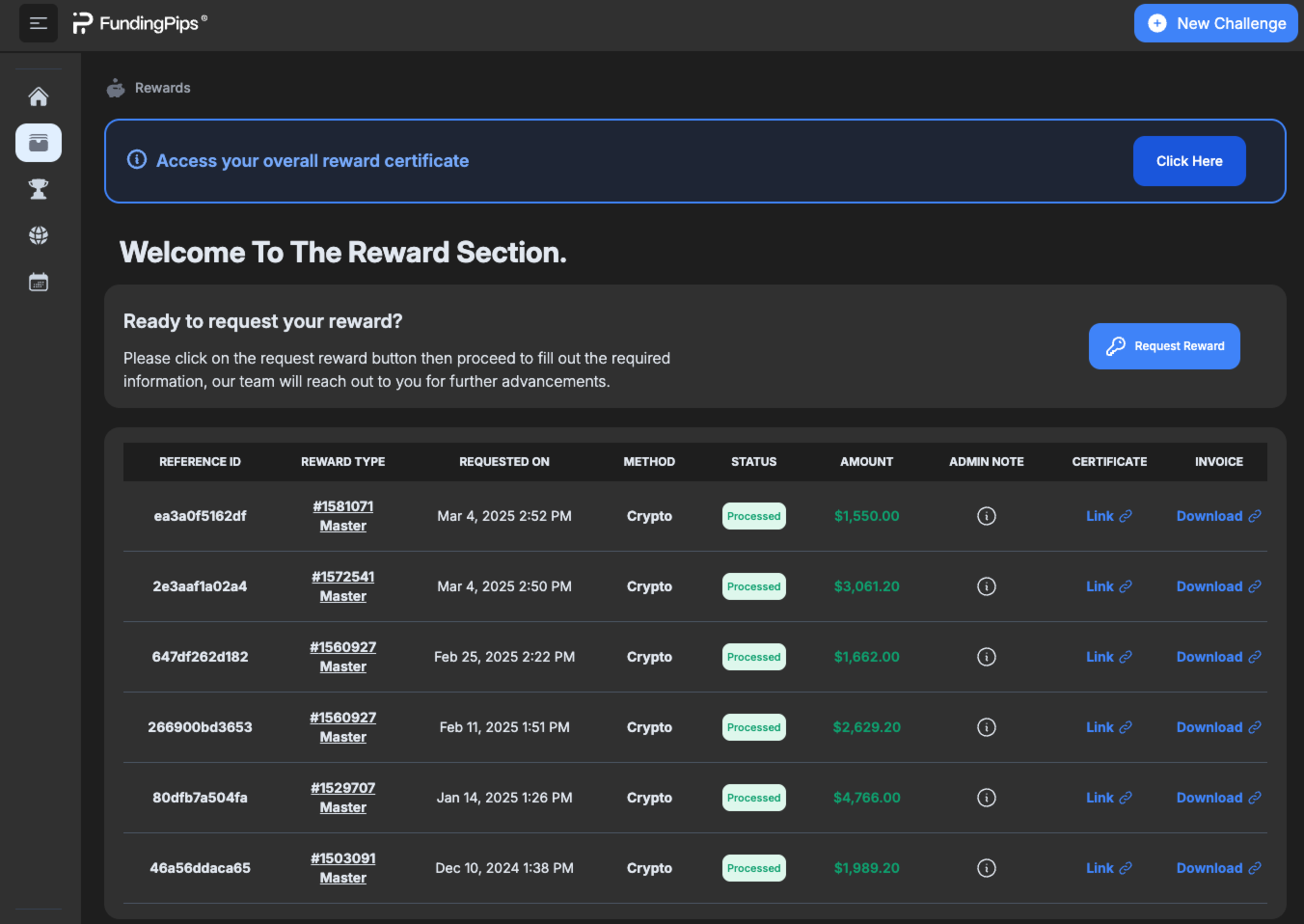Start a New Challenge
This screenshot has width=1304, height=924.
pos(1216,23)
